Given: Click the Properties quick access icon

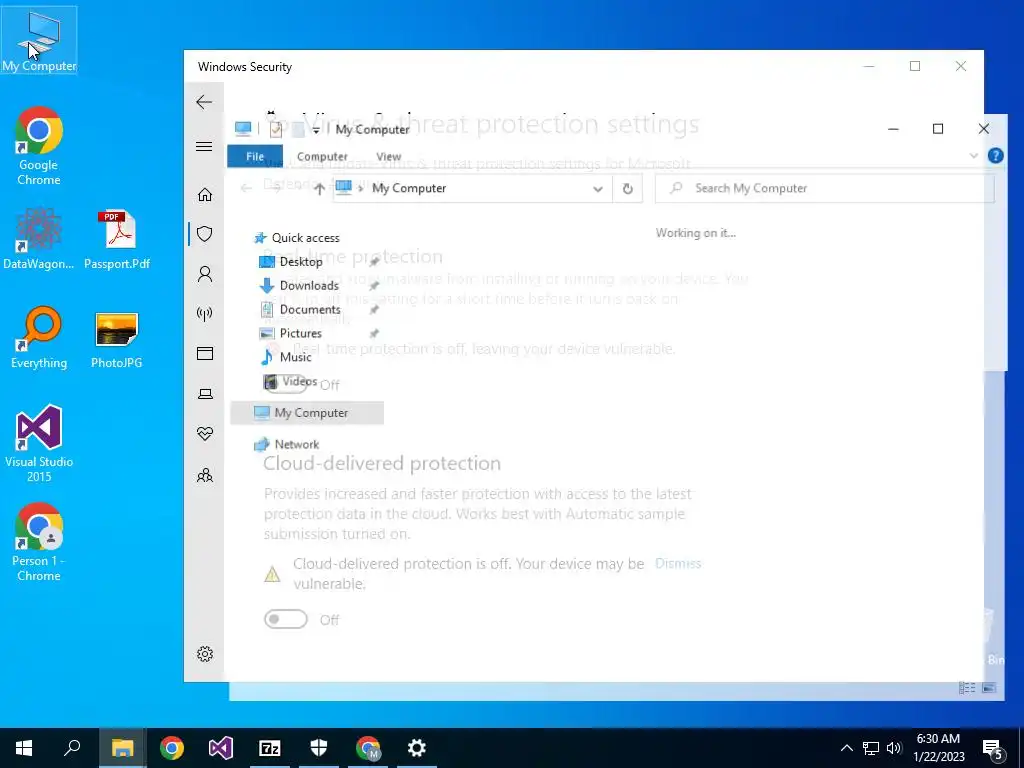Looking at the screenshot, I should pyautogui.click(x=276, y=129).
